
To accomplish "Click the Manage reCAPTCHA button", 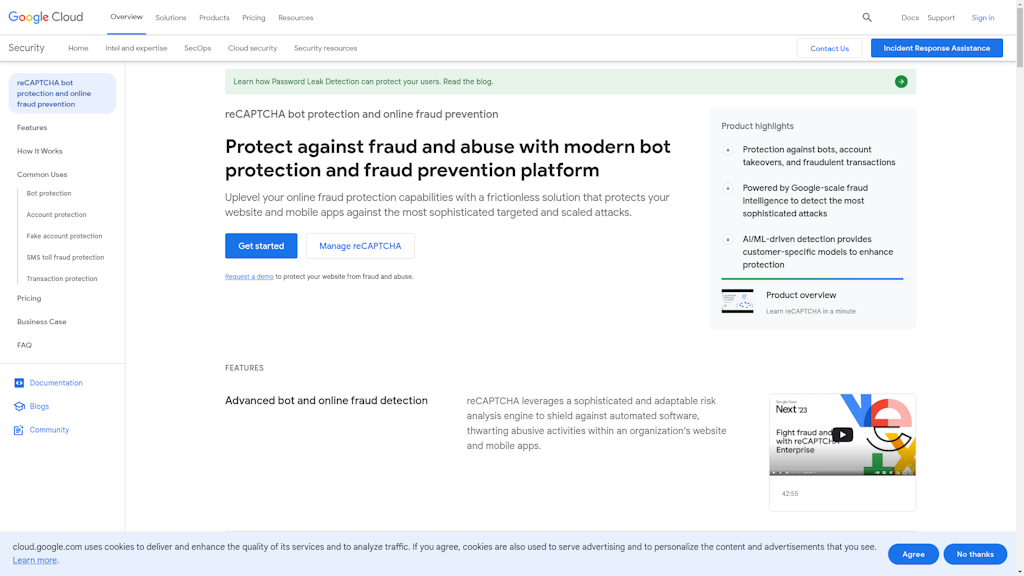I will point(360,246).
